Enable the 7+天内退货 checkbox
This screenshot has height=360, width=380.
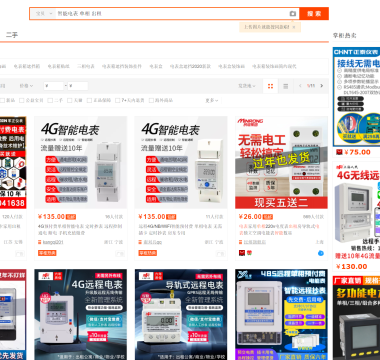pos(117,100)
